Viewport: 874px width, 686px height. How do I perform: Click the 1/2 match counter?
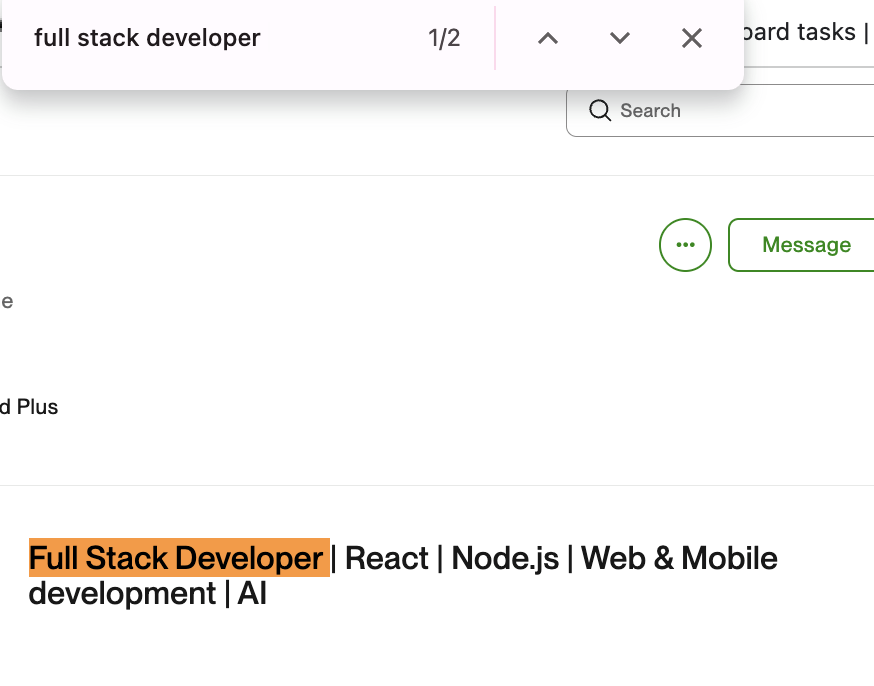click(444, 38)
